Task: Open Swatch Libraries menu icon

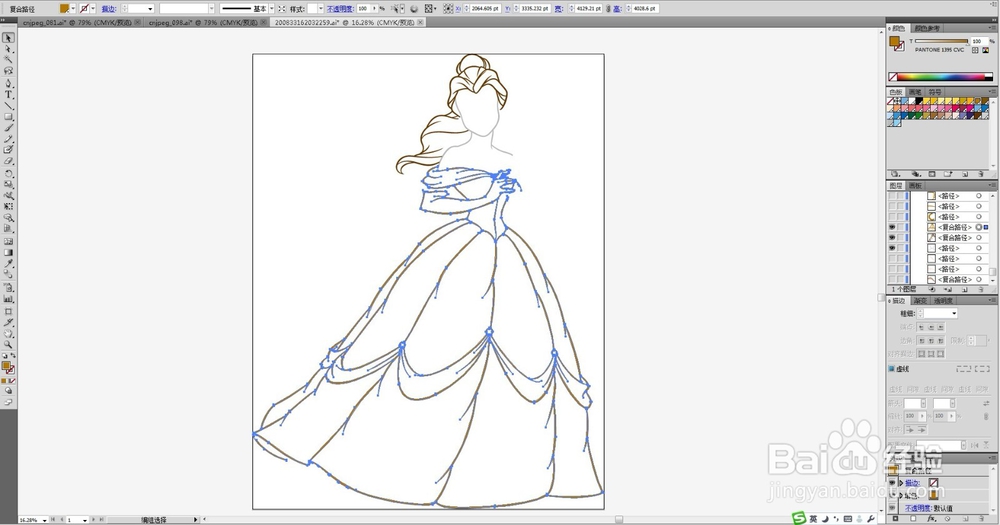Action: click(x=895, y=174)
